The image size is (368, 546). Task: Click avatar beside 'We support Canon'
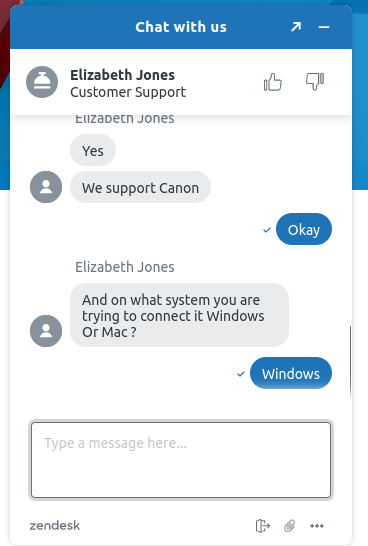pyautogui.click(x=46, y=187)
